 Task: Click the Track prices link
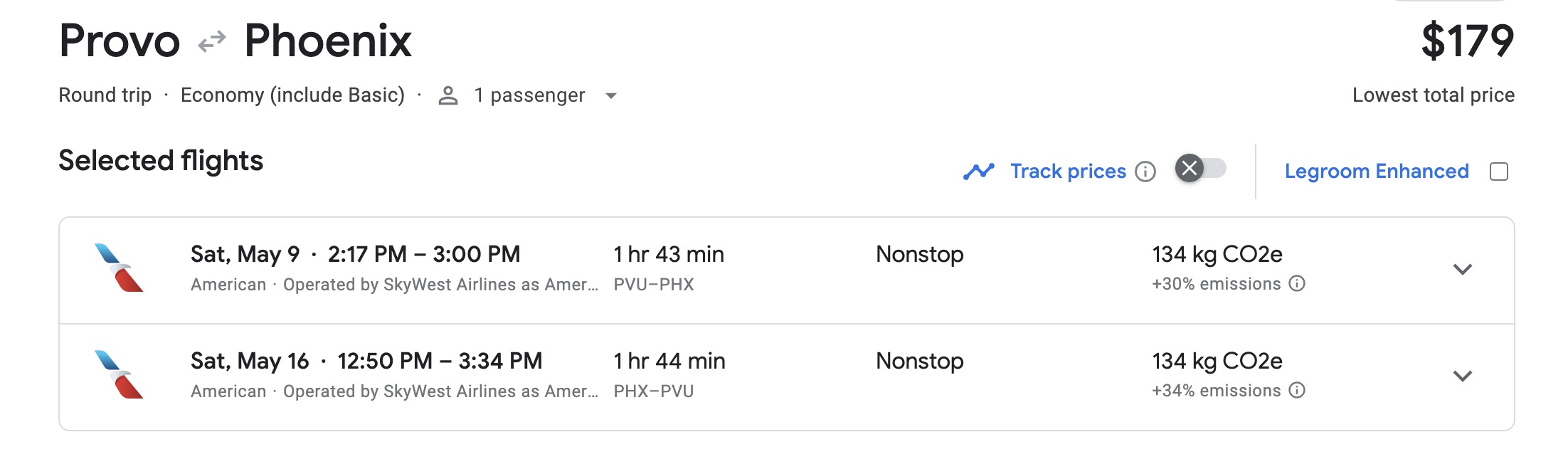pos(1066,171)
